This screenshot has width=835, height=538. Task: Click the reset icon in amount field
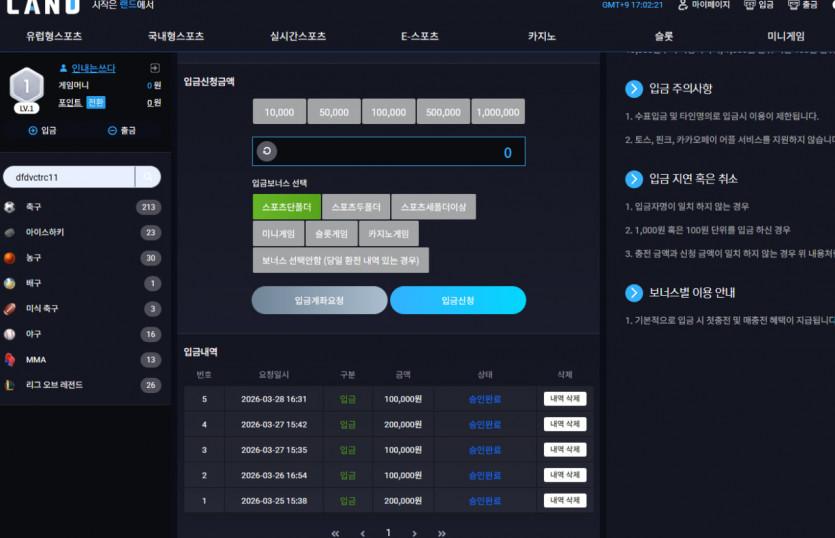(267, 151)
